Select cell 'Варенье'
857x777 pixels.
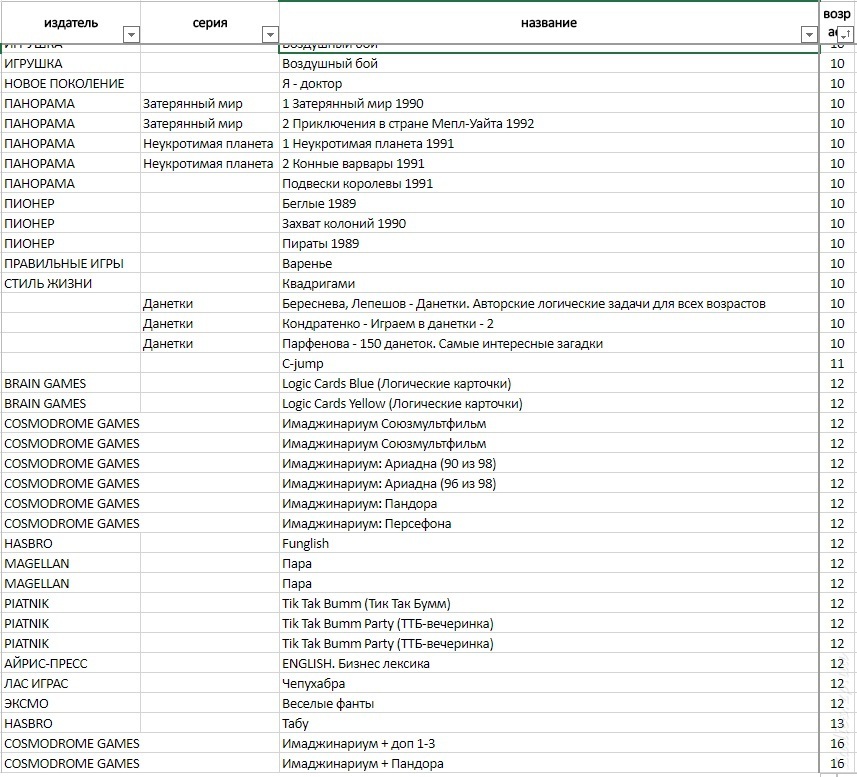click(x=549, y=263)
